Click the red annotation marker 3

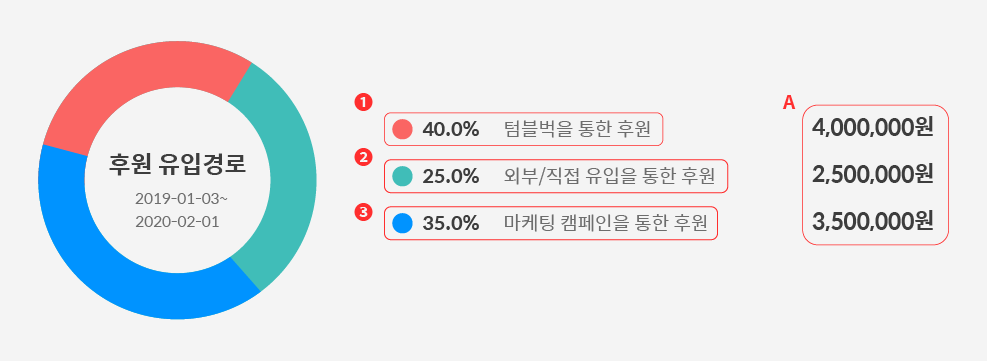click(364, 213)
